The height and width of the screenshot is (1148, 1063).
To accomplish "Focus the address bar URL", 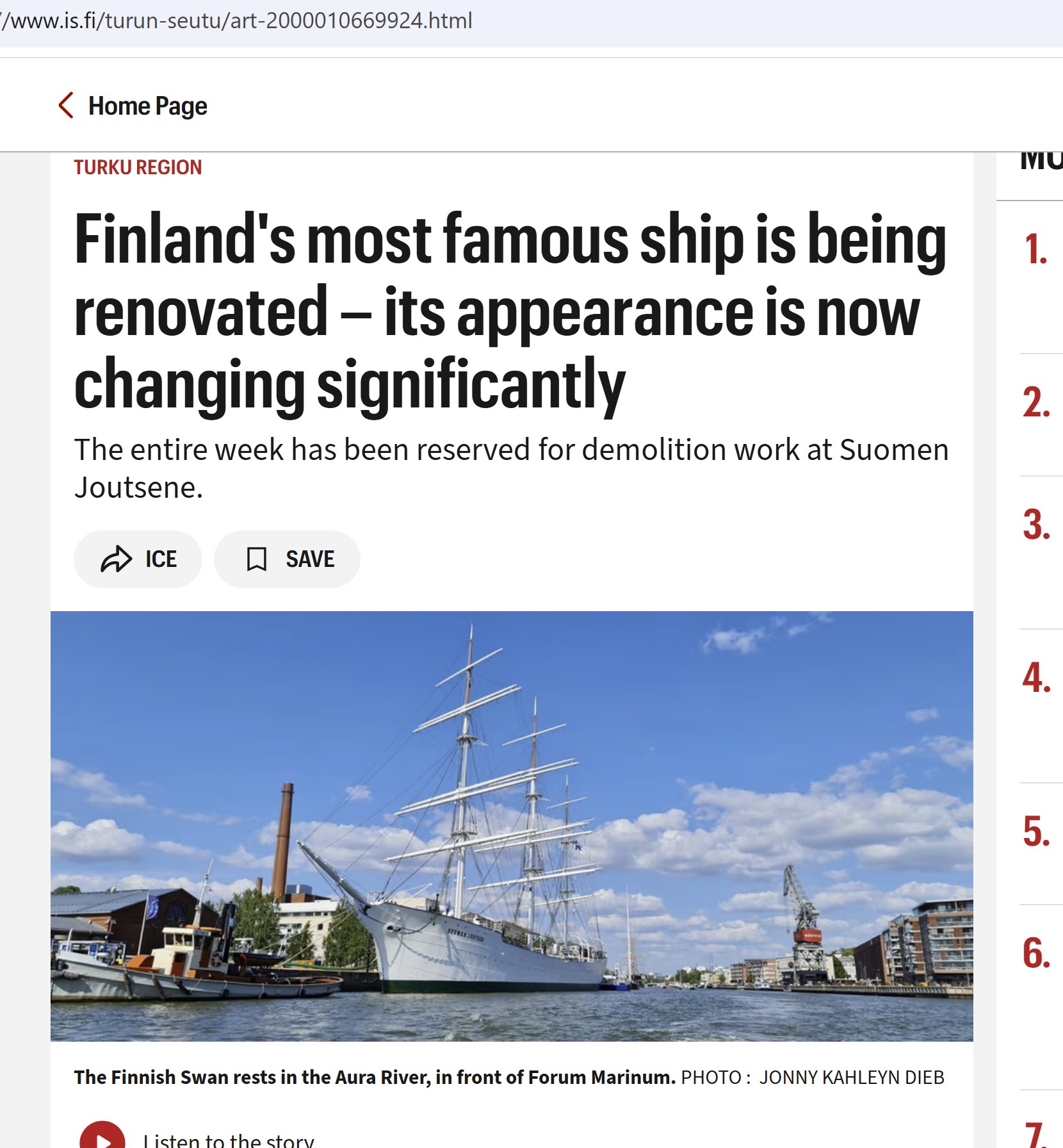I will (x=237, y=21).
